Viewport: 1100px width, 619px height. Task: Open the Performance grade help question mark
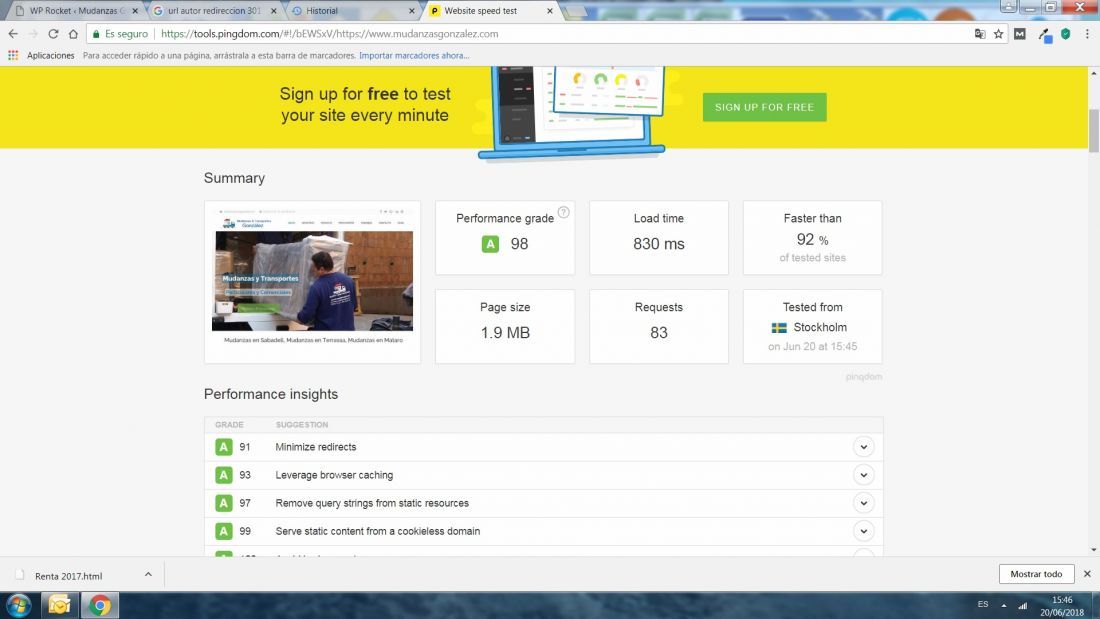click(x=563, y=212)
